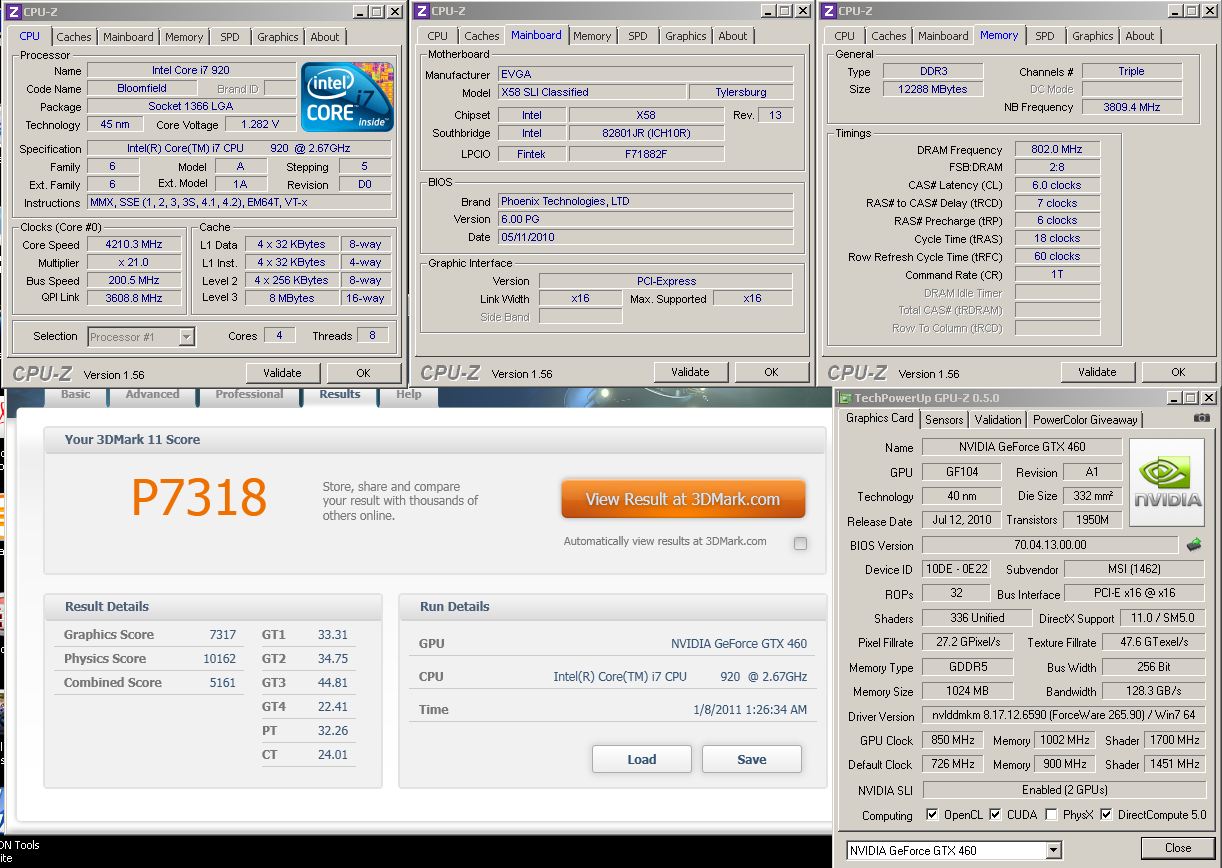This screenshot has width=1222, height=868.
Task: Click the GPU-Z Close button
Action: [x=1178, y=848]
